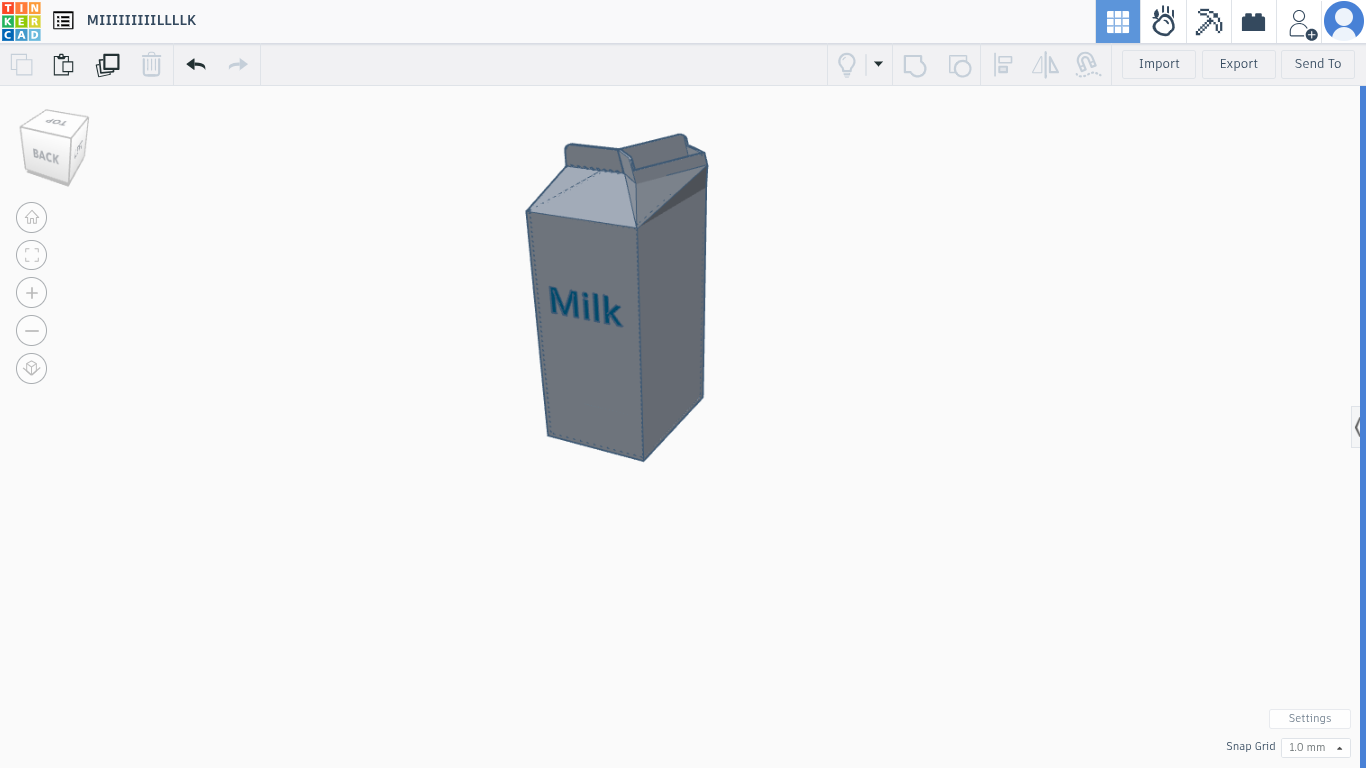Image resolution: width=1366 pixels, height=768 pixels.
Task: Toggle show all lightbulb icon
Action: pos(847,65)
